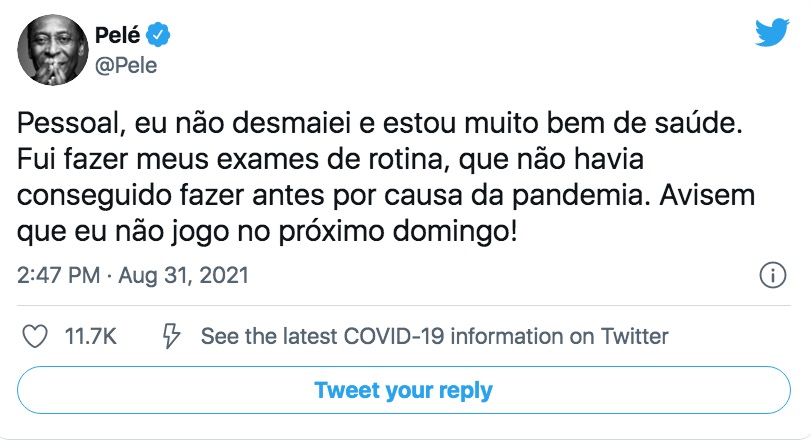The image size is (811, 443).
Task: Like the tweet with the heart icon
Action: pos(36,336)
